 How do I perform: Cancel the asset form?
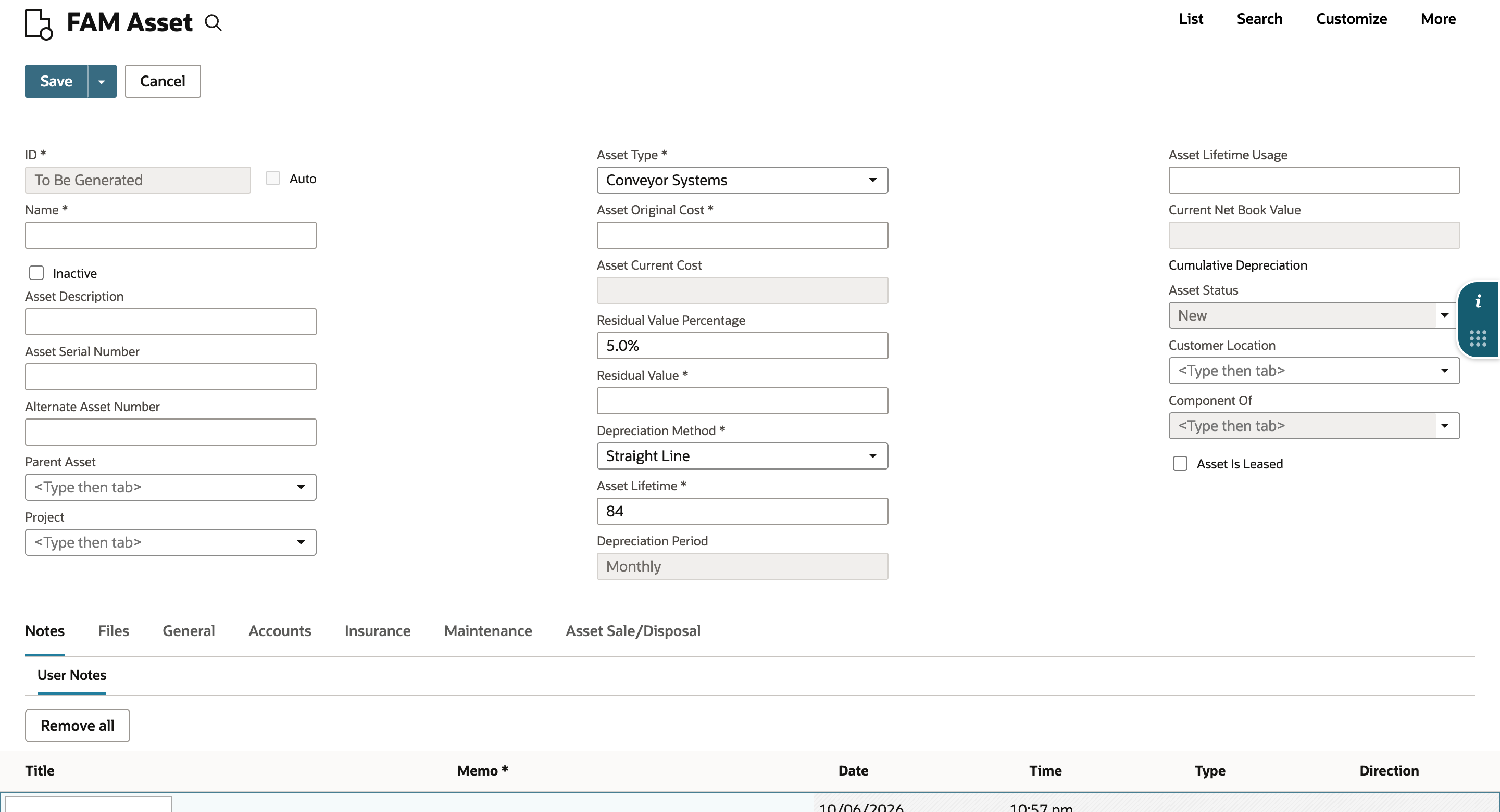[162, 81]
